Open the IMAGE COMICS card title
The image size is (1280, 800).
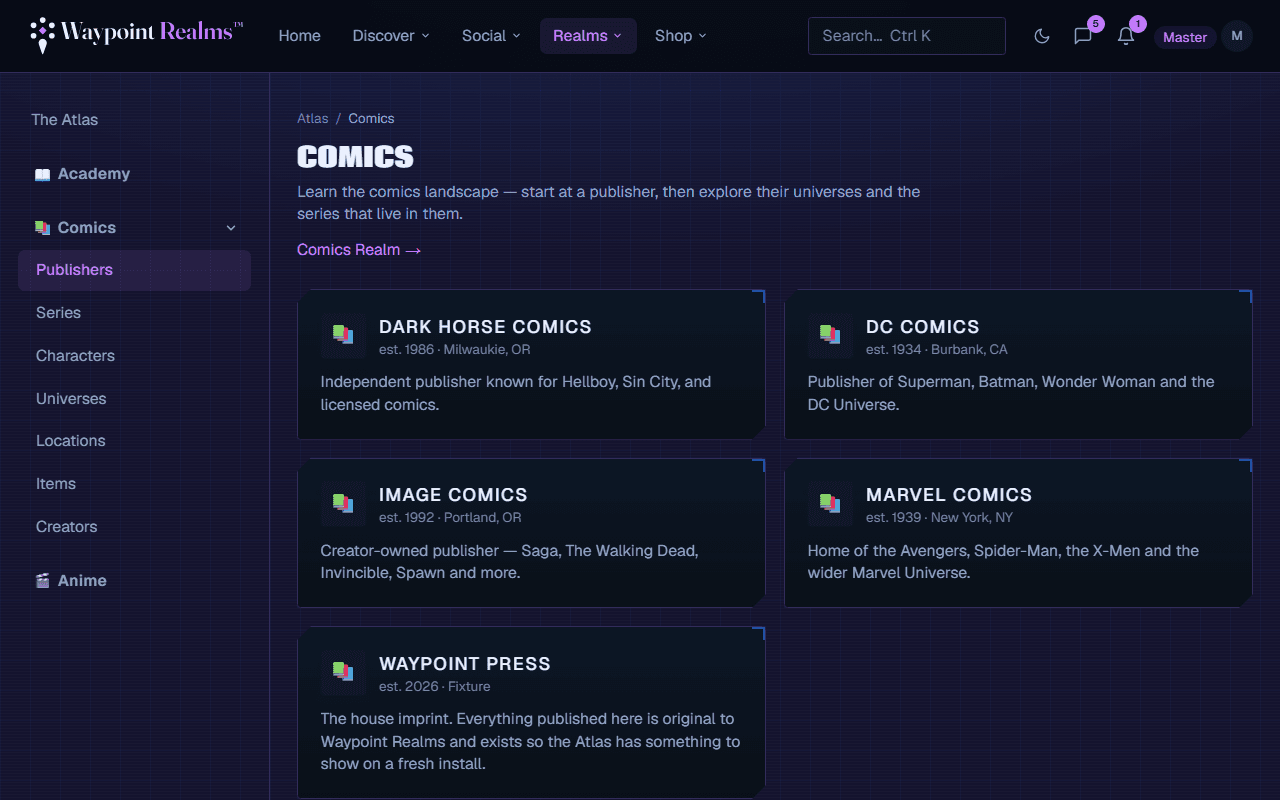click(x=453, y=495)
